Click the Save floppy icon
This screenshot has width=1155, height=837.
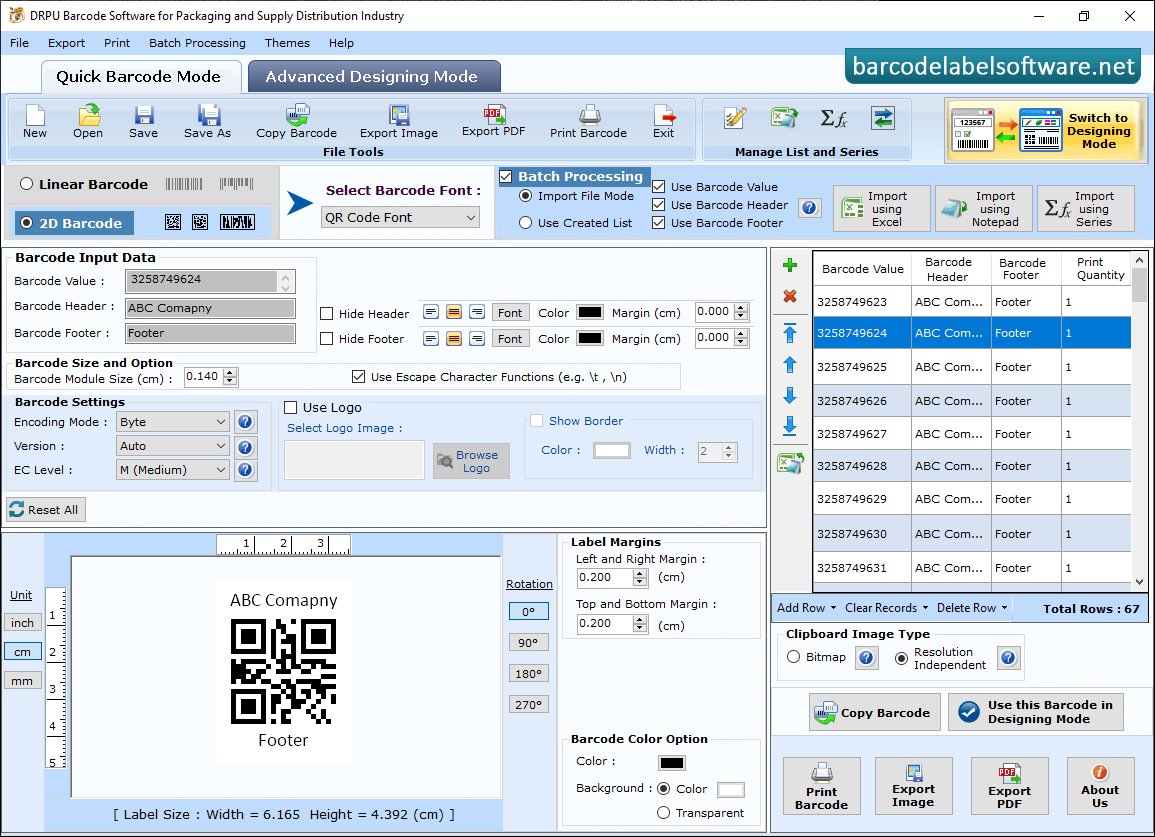click(144, 115)
